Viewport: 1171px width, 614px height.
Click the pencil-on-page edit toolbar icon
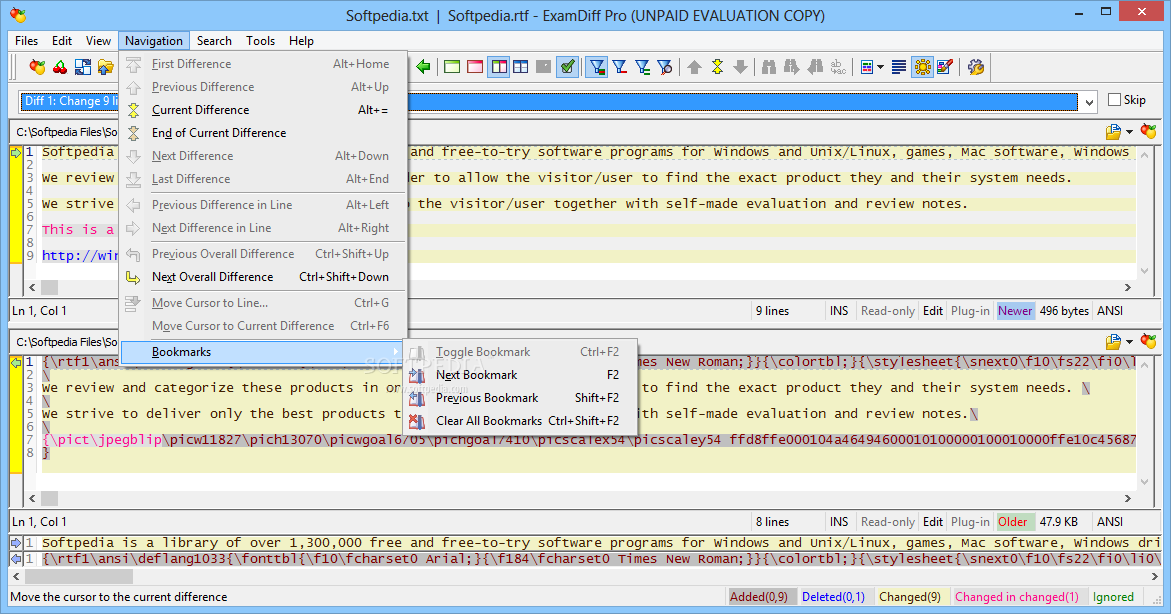coord(945,67)
